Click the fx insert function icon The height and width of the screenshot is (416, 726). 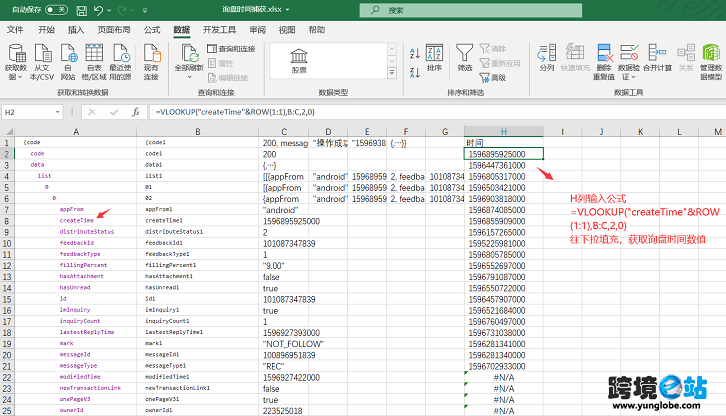tap(136, 112)
